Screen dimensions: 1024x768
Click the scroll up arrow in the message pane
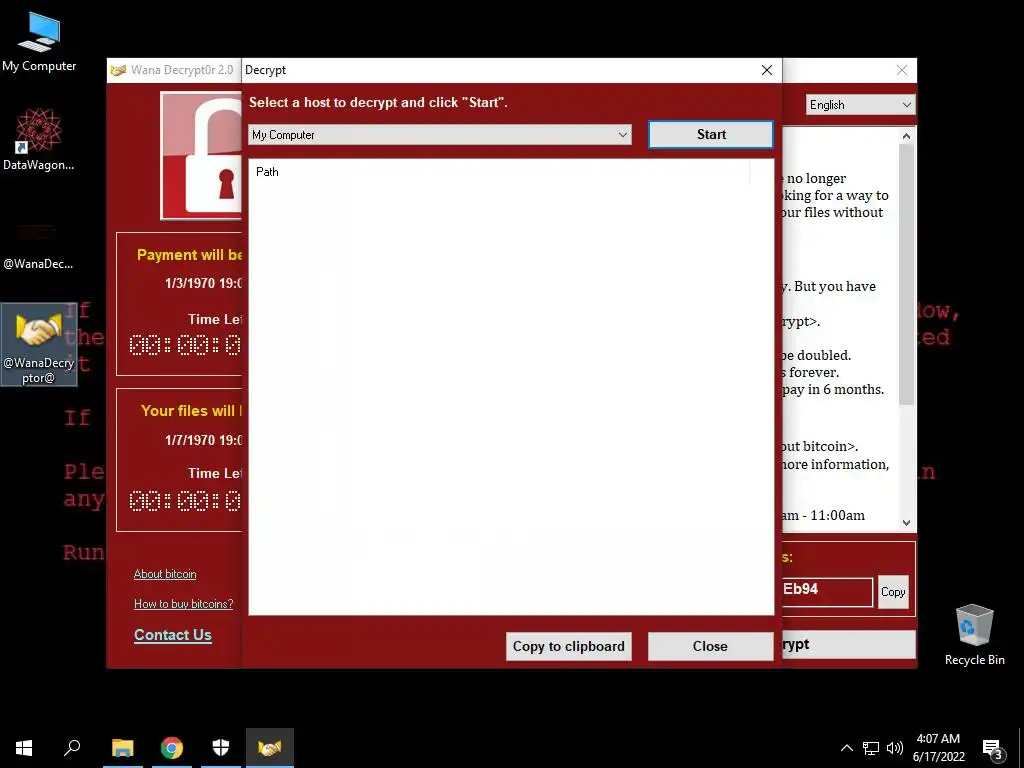906,136
